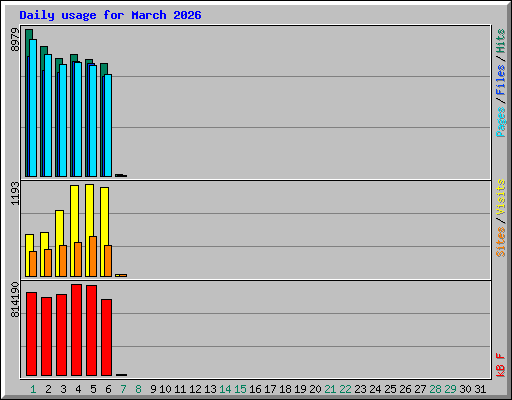This screenshot has height=400, width=512.
Task: Click green day label 21 on the x-axis
Action: [x=330, y=389]
